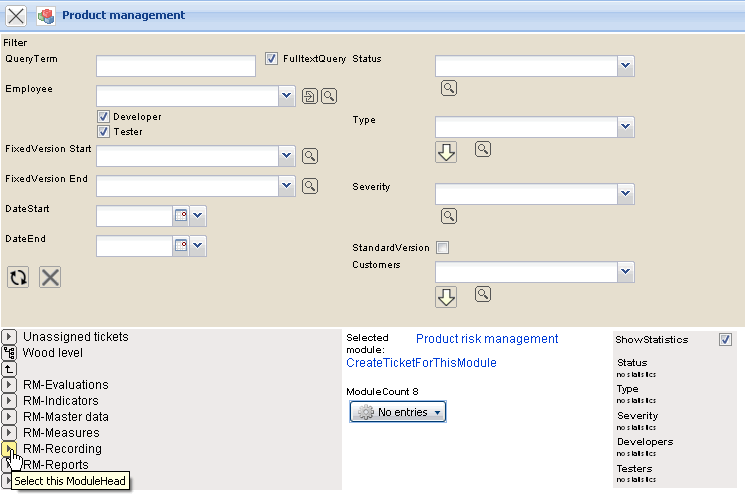Click the magnifier icon under Severity
The image size is (745, 496).
(449, 215)
